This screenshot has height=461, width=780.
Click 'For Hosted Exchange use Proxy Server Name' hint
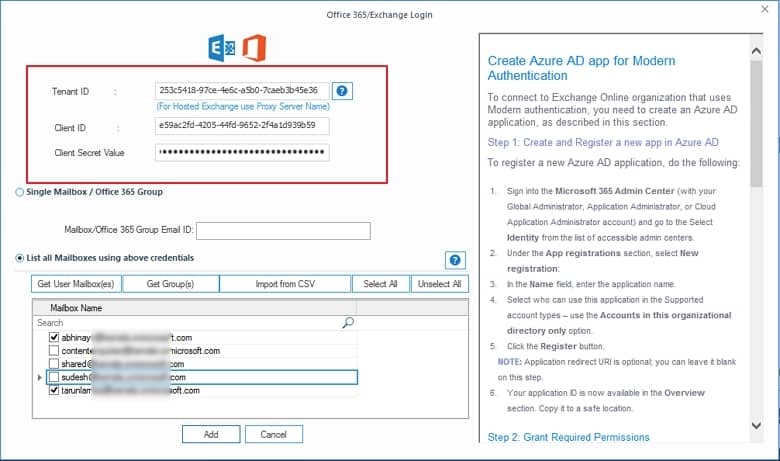click(x=243, y=106)
